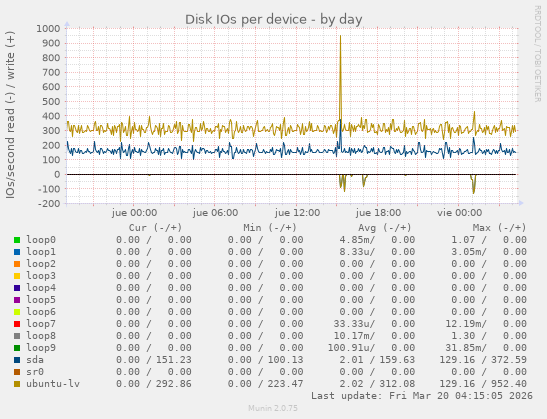
Task: Click the sda current value 151.23
Action: click(174, 360)
